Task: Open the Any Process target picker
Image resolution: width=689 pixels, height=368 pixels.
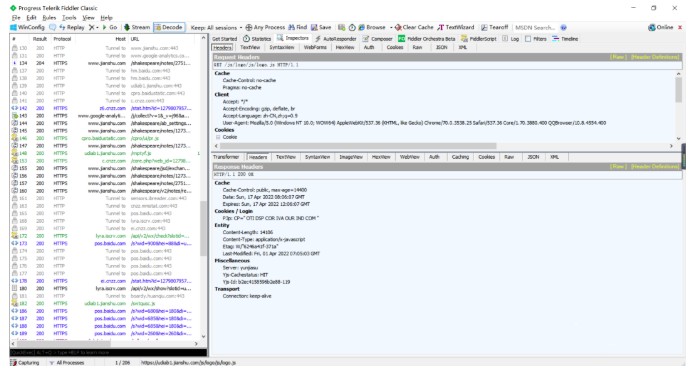Action: (x=265, y=27)
